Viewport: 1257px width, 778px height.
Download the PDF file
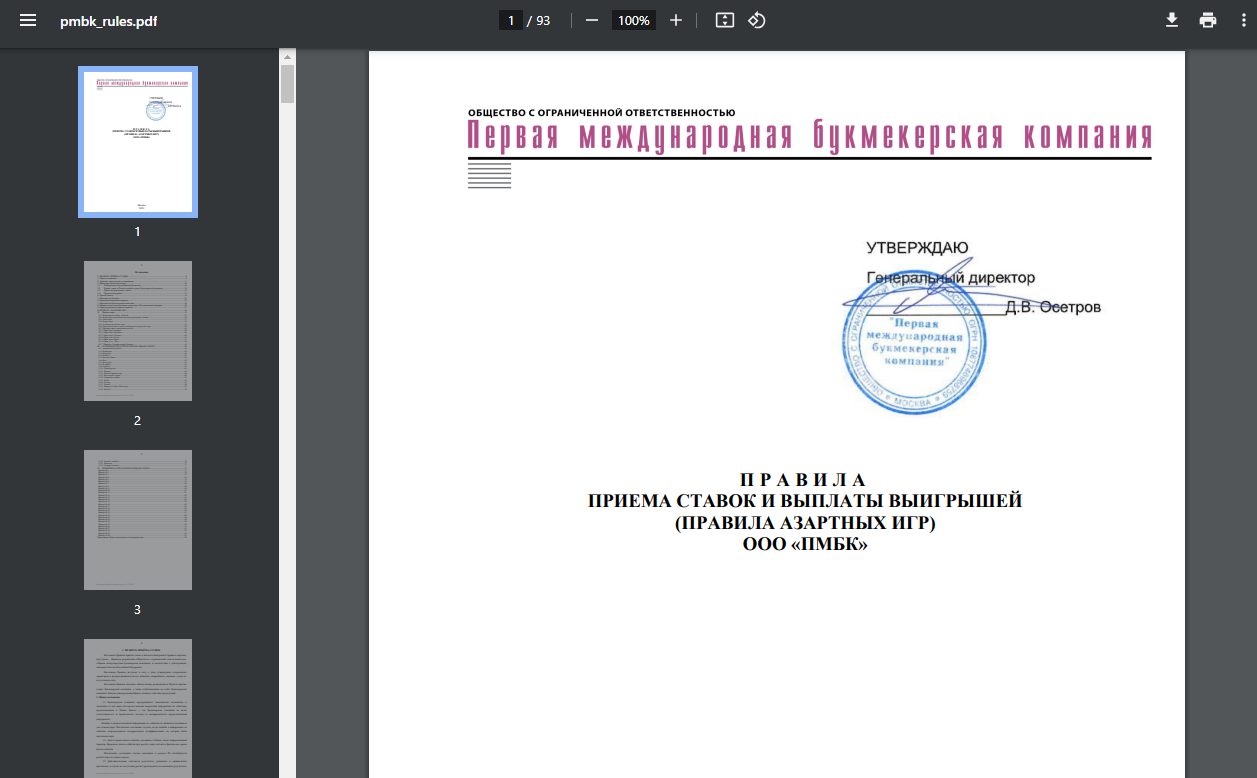1172,20
